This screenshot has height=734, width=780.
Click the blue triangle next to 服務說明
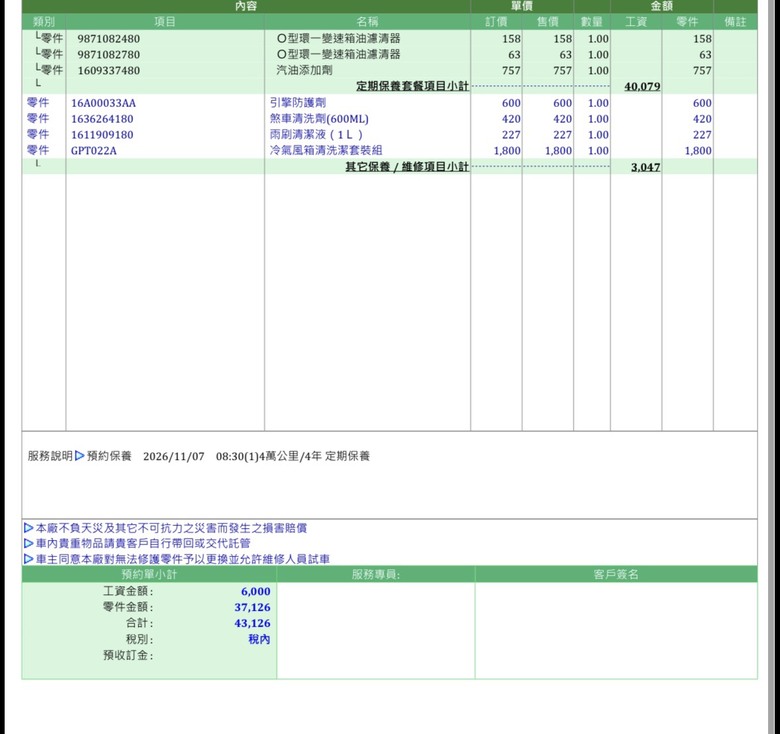coord(80,456)
